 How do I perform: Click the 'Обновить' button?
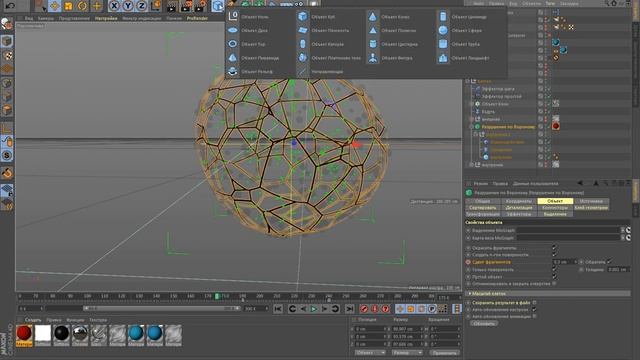pos(484,323)
